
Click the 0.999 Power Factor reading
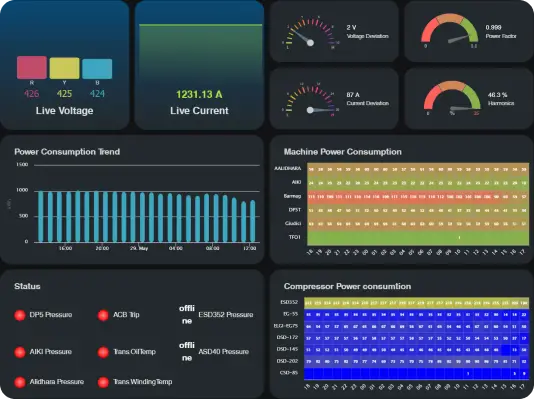(493, 27)
